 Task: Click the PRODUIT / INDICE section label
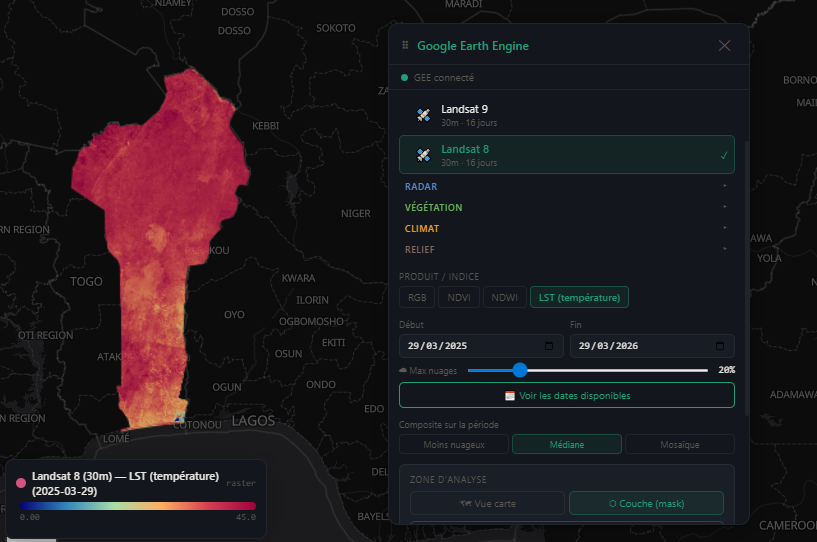pyautogui.click(x=439, y=276)
